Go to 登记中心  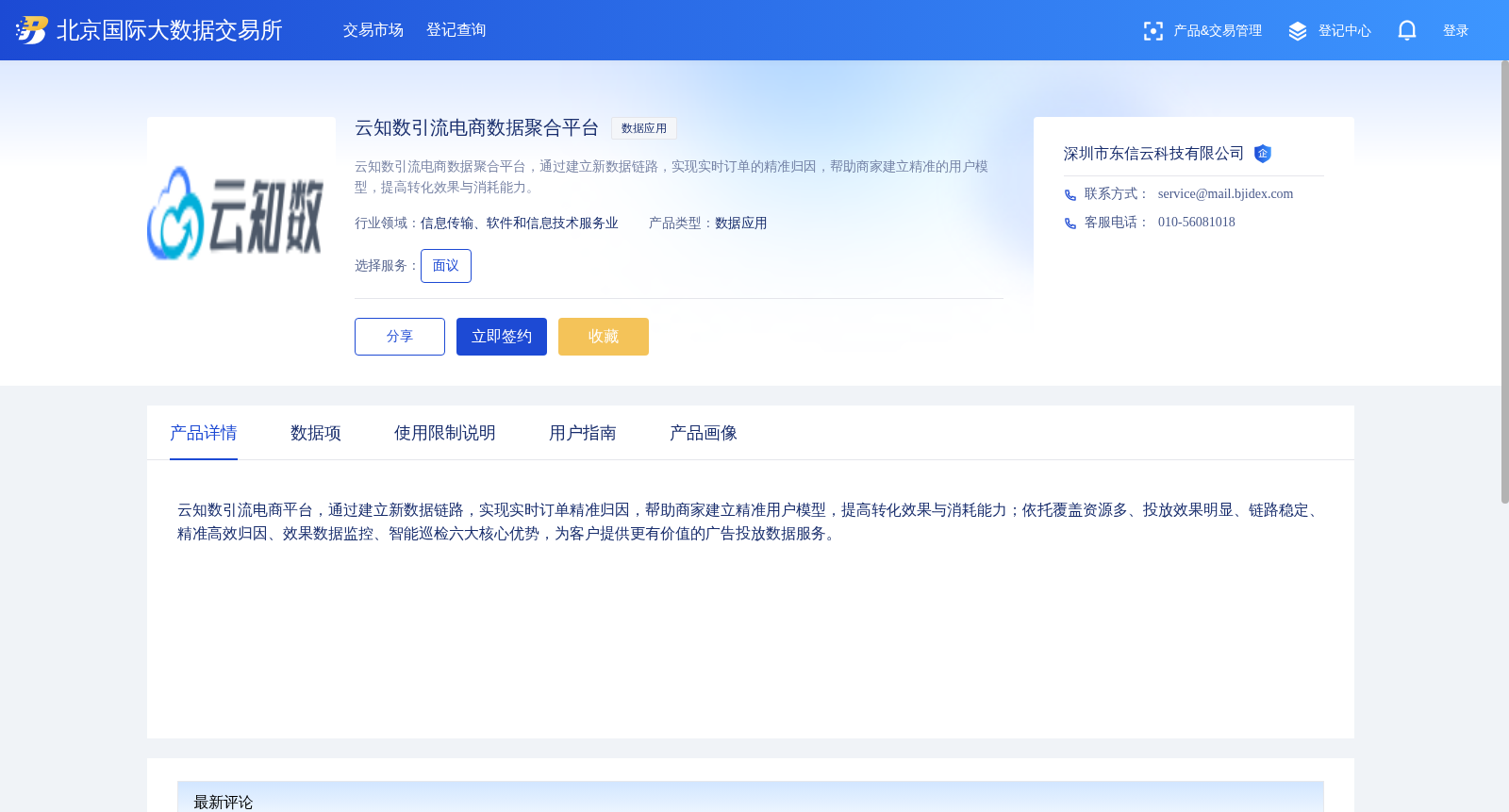[x=1345, y=31]
